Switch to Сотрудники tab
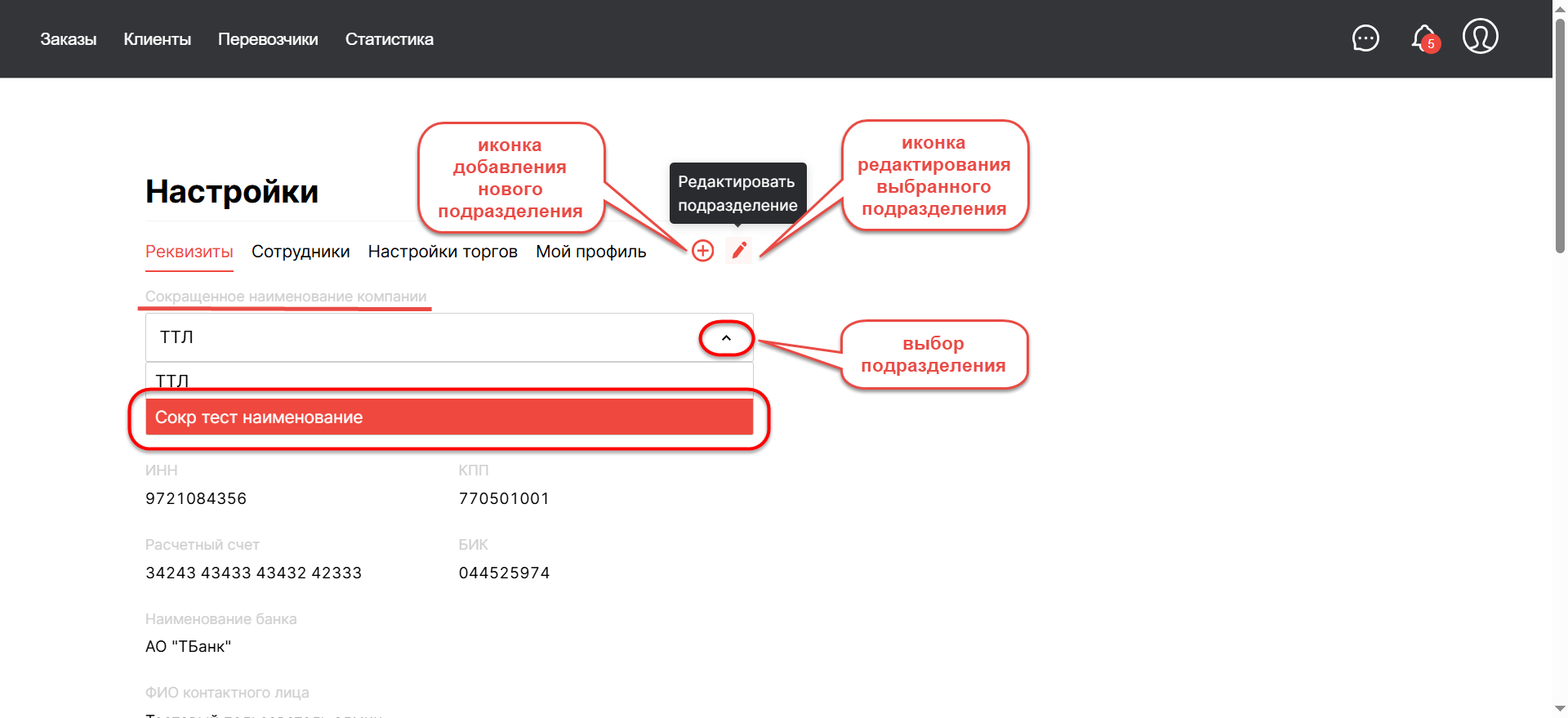Screen dimensions: 1568x718 [x=301, y=252]
